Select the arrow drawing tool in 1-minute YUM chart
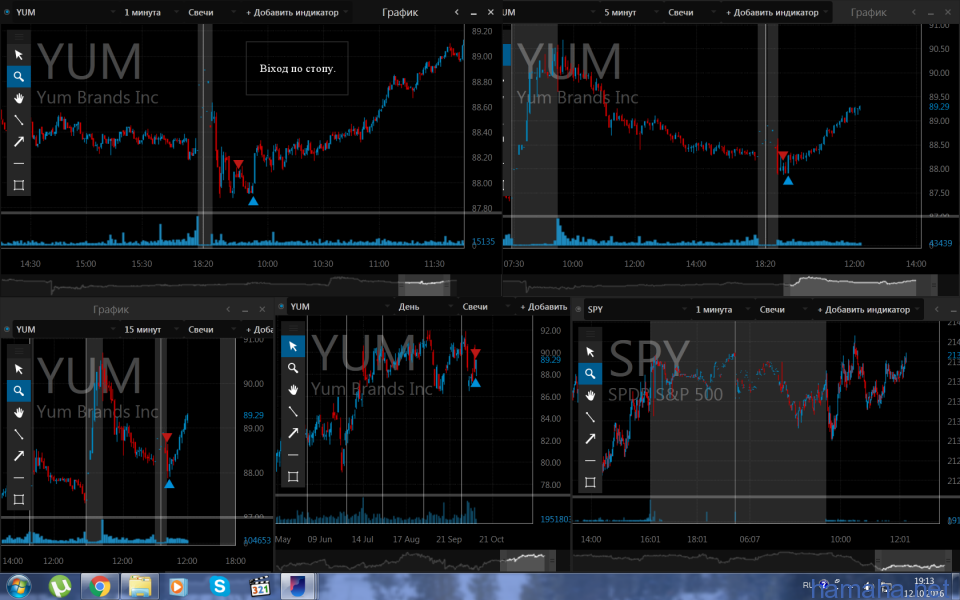The width and height of the screenshot is (960, 600). (x=18, y=141)
